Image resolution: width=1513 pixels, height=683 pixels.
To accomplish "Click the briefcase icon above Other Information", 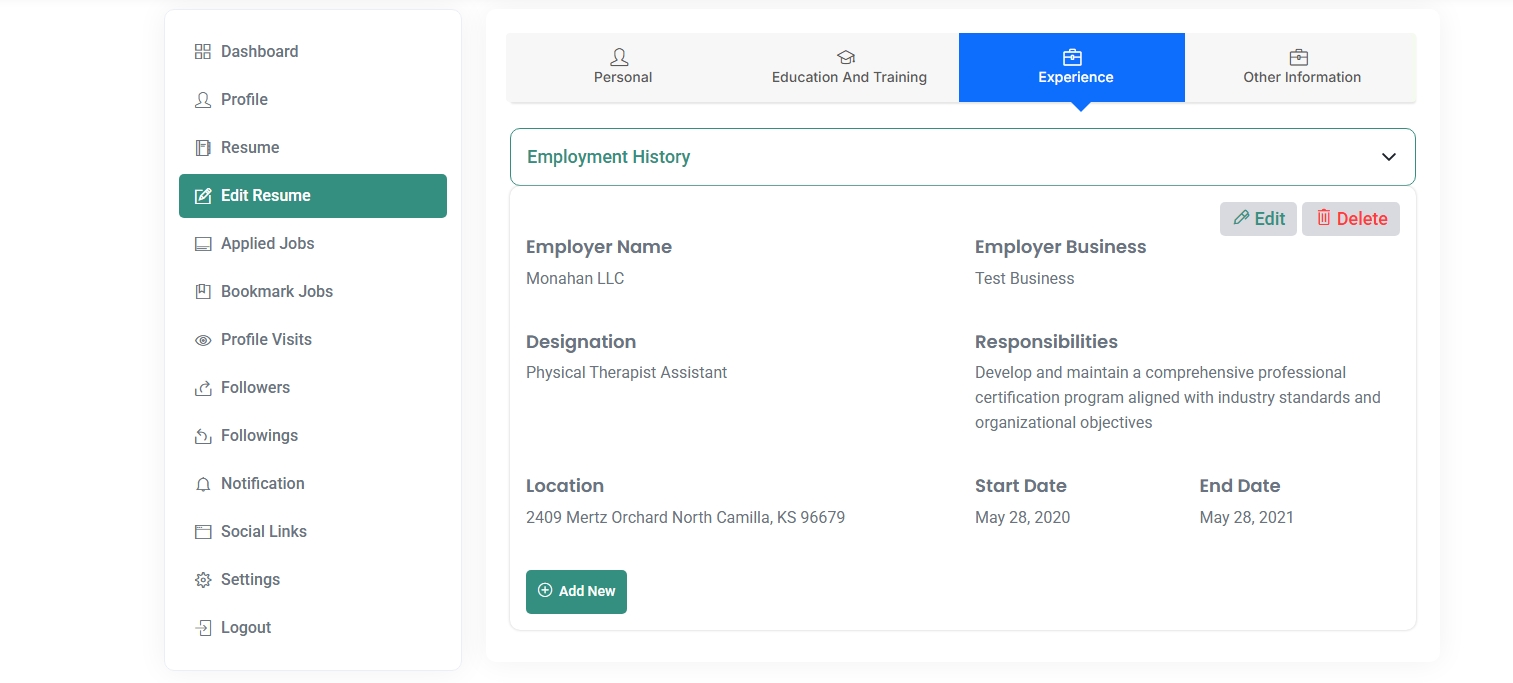I will coord(1299,57).
